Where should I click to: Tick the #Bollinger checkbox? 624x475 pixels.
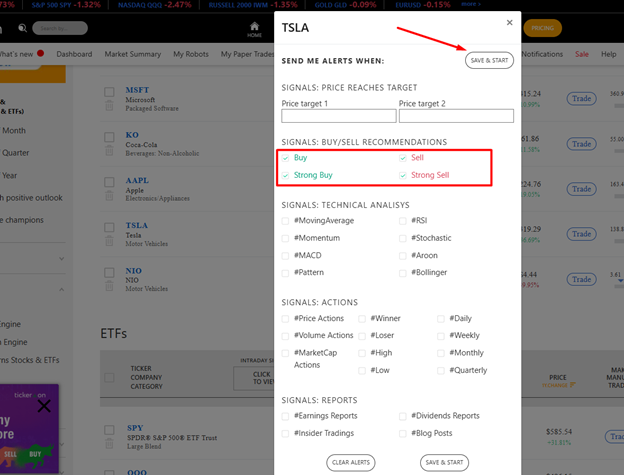pos(403,273)
